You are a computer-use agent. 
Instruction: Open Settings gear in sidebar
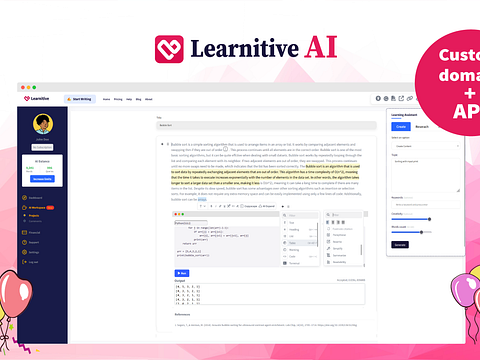pos(24,252)
